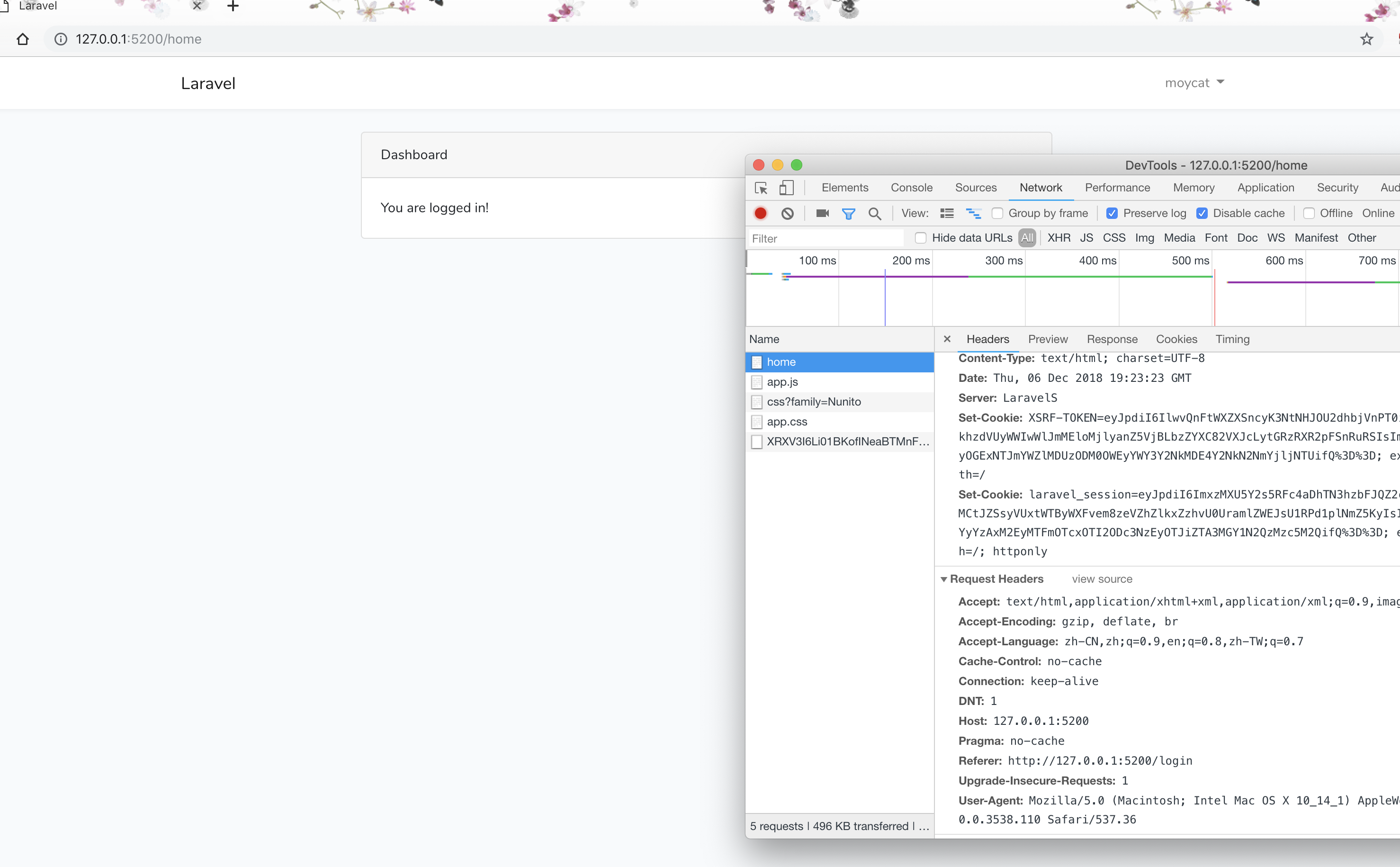Screen dimensions: 1400x867
Task: Bookmark this page with star icon
Action: tap(1367, 39)
